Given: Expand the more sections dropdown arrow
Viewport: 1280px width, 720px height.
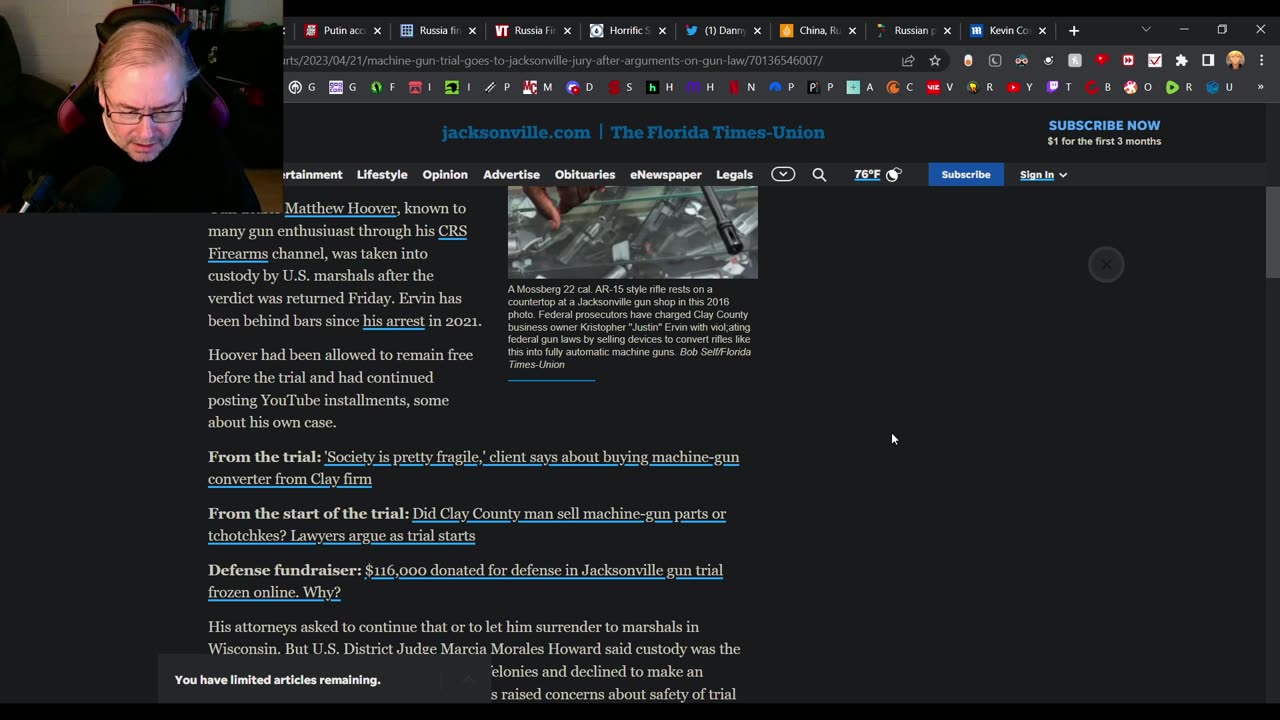Looking at the screenshot, I should tap(783, 174).
